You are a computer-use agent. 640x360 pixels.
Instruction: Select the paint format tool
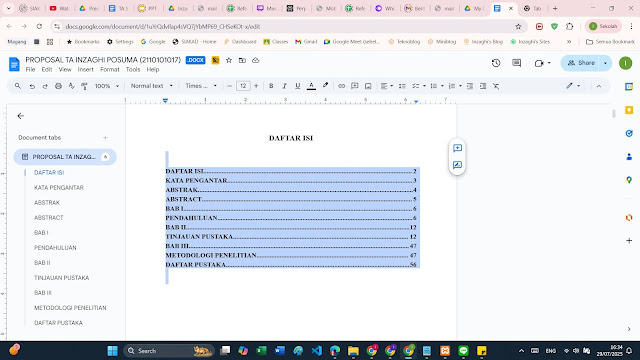click(84, 86)
